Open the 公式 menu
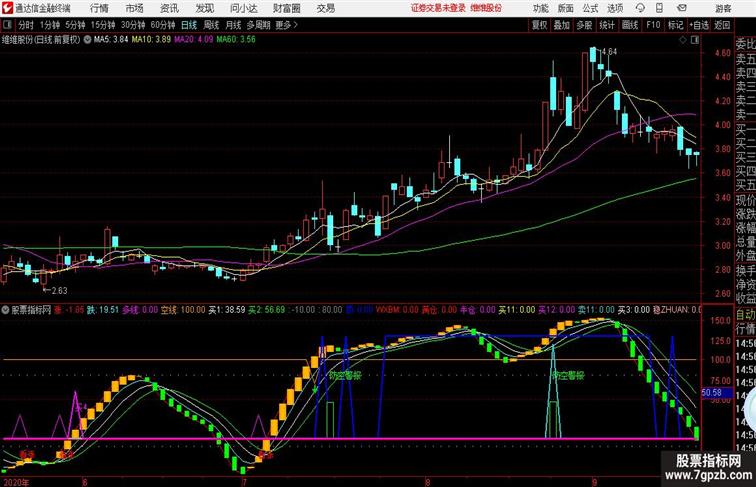The image size is (756, 487). 590,8
